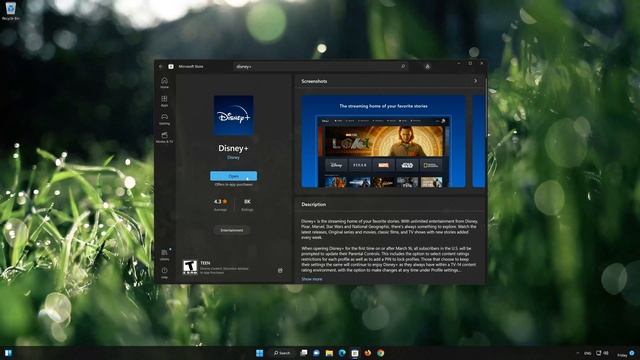640x360 pixels.
Task: Launch Firefox from taskbar
Action: click(x=368, y=353)
